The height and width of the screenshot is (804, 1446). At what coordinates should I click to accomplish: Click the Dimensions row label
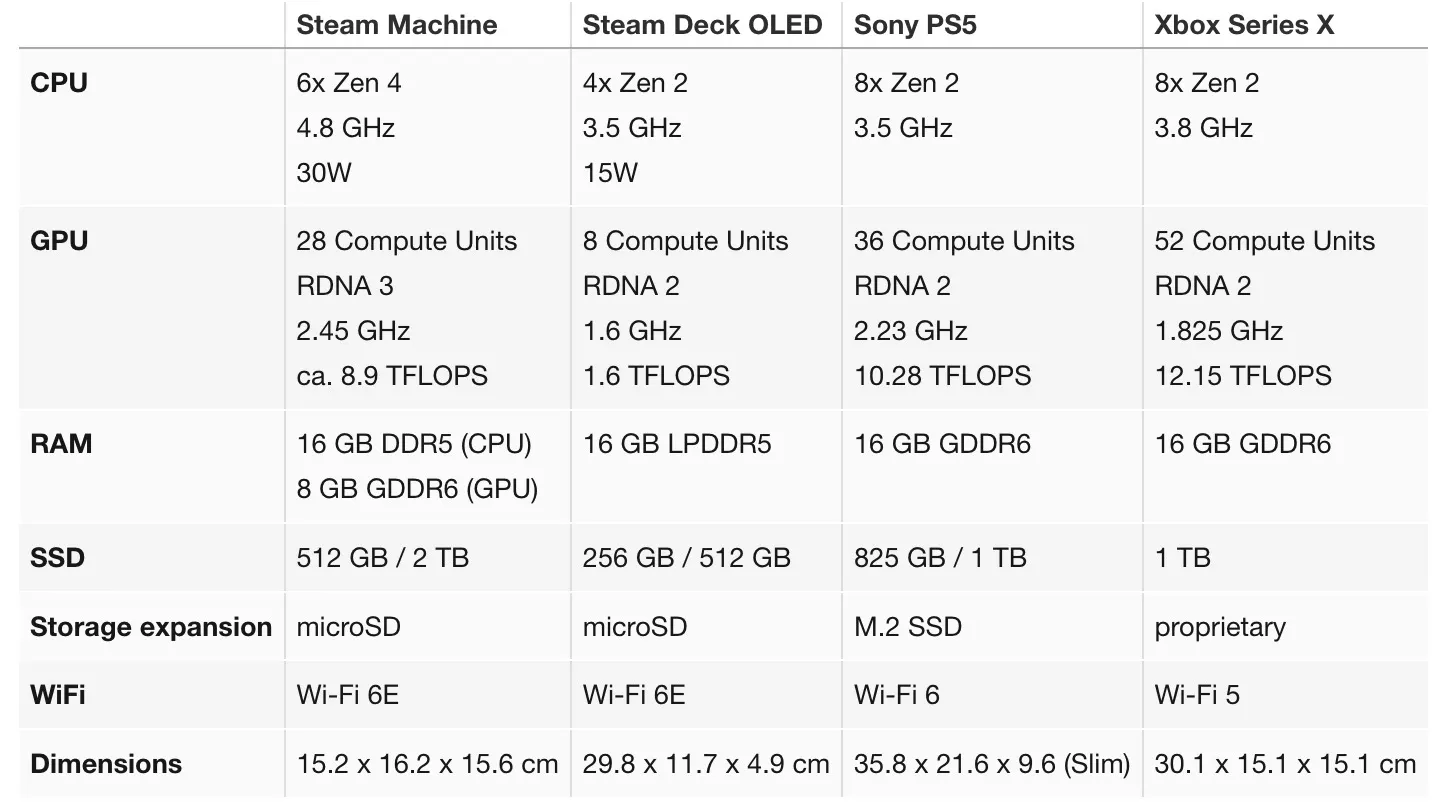point(106,764)
